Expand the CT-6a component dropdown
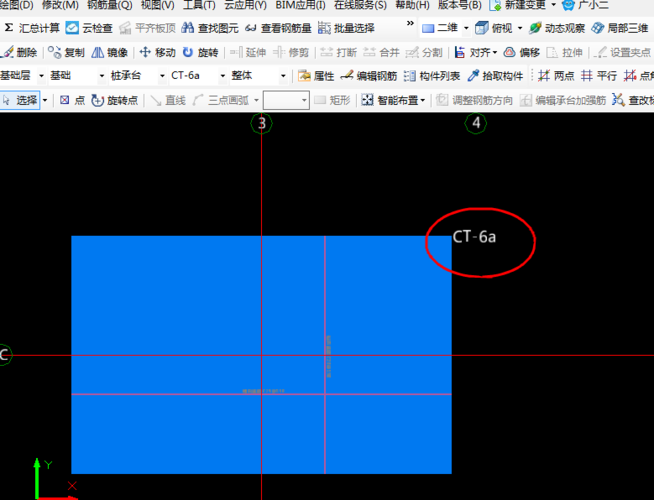Viewport: 654px width, 500px height. click(x=222, y=76)
